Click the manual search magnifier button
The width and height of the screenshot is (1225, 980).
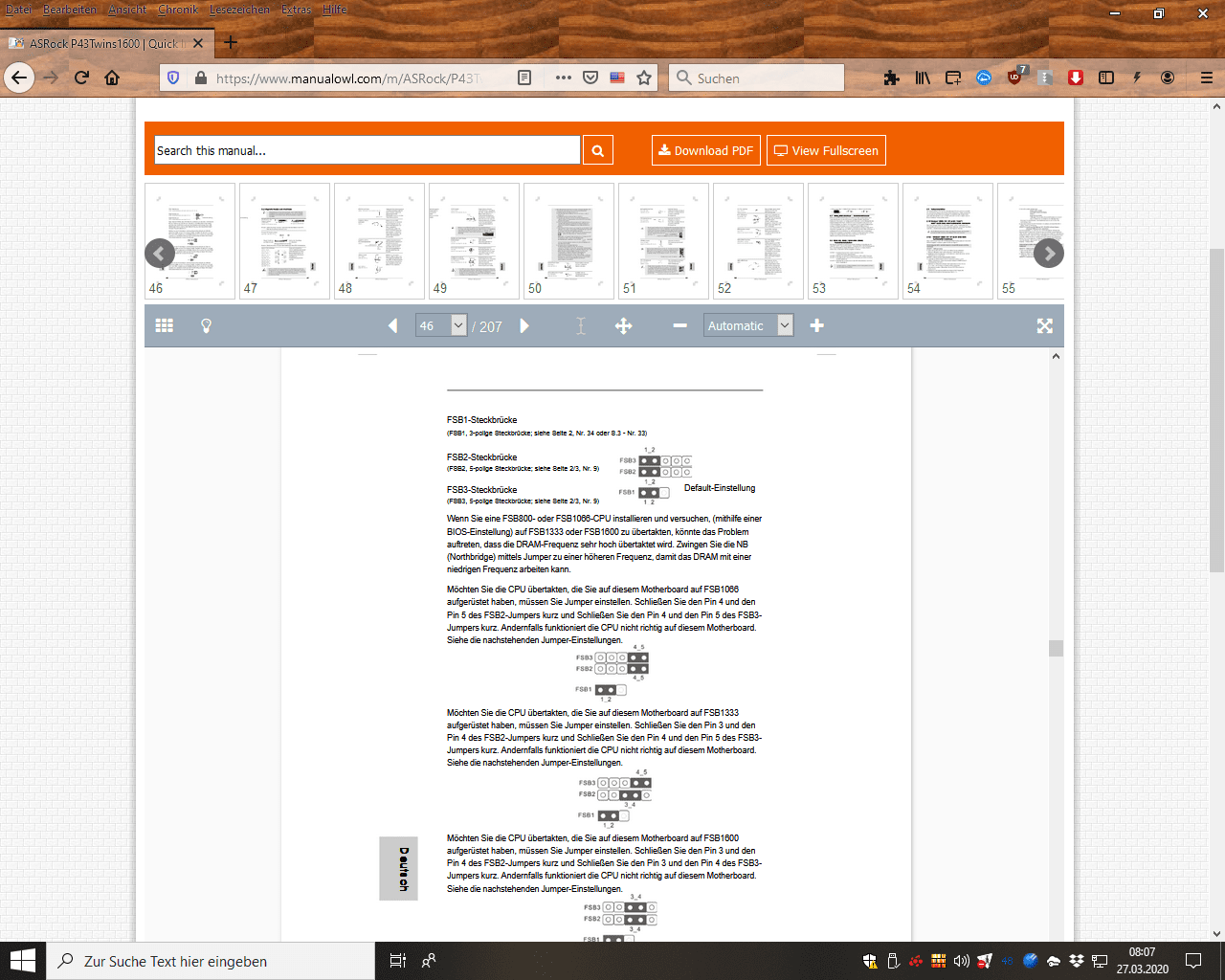[598, 150]
